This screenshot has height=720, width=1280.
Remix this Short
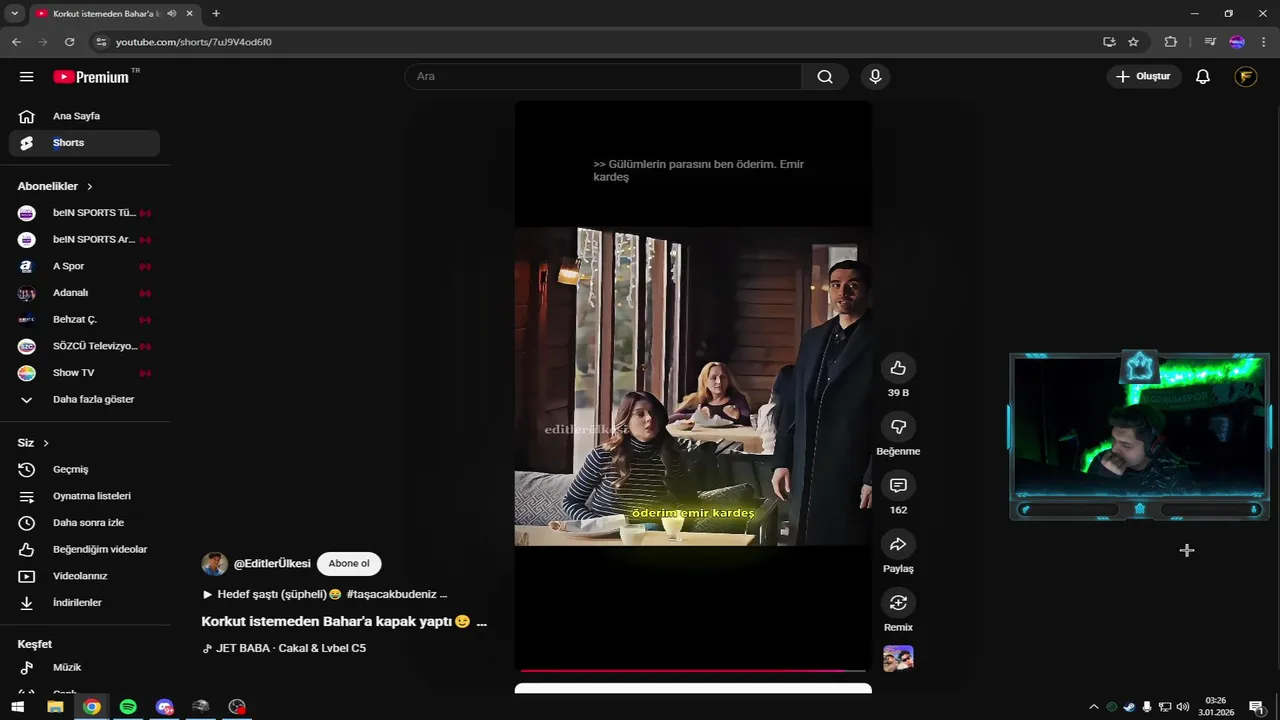(898, 603)
